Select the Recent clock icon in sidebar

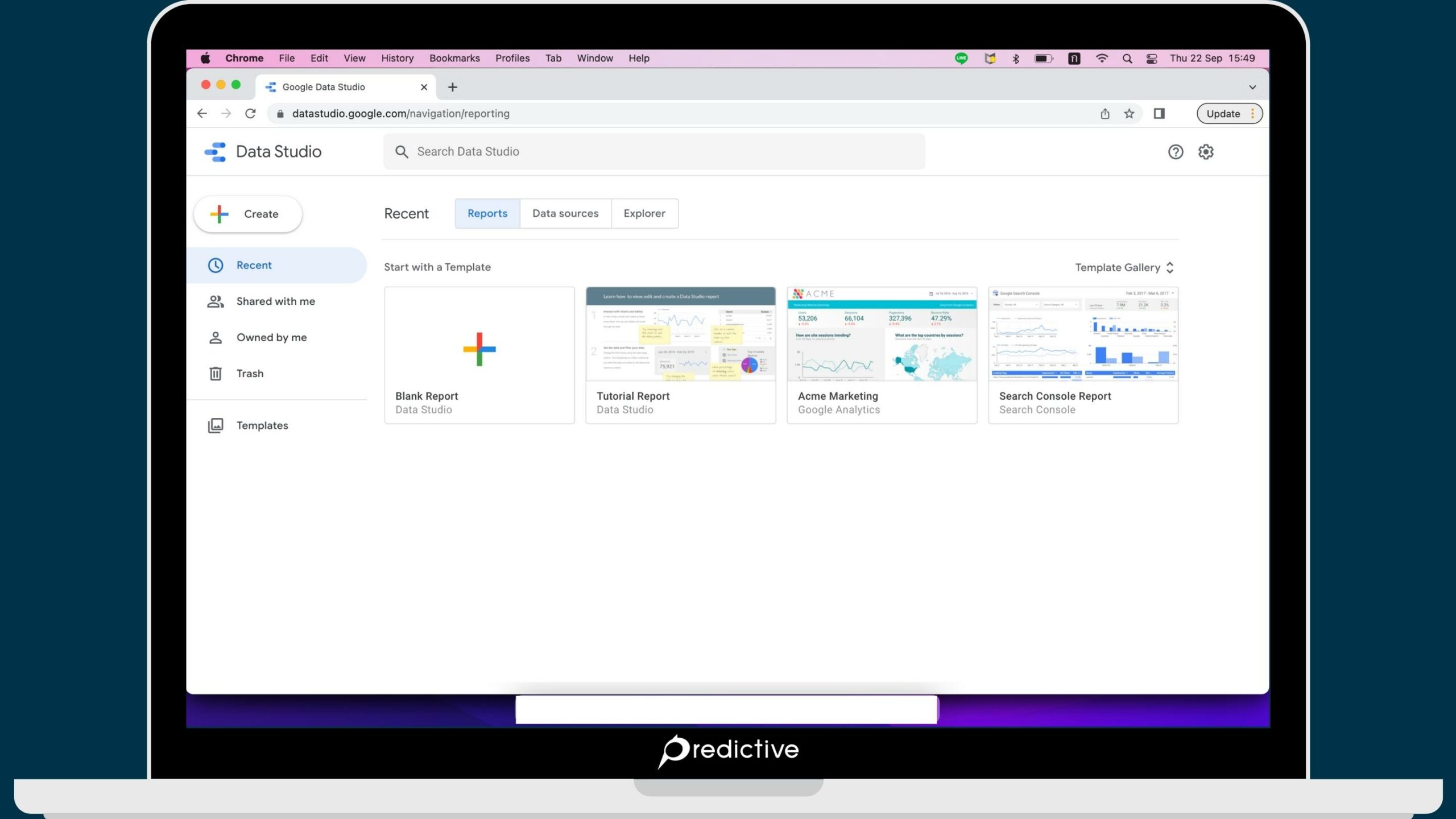click(x=216, y=264)
